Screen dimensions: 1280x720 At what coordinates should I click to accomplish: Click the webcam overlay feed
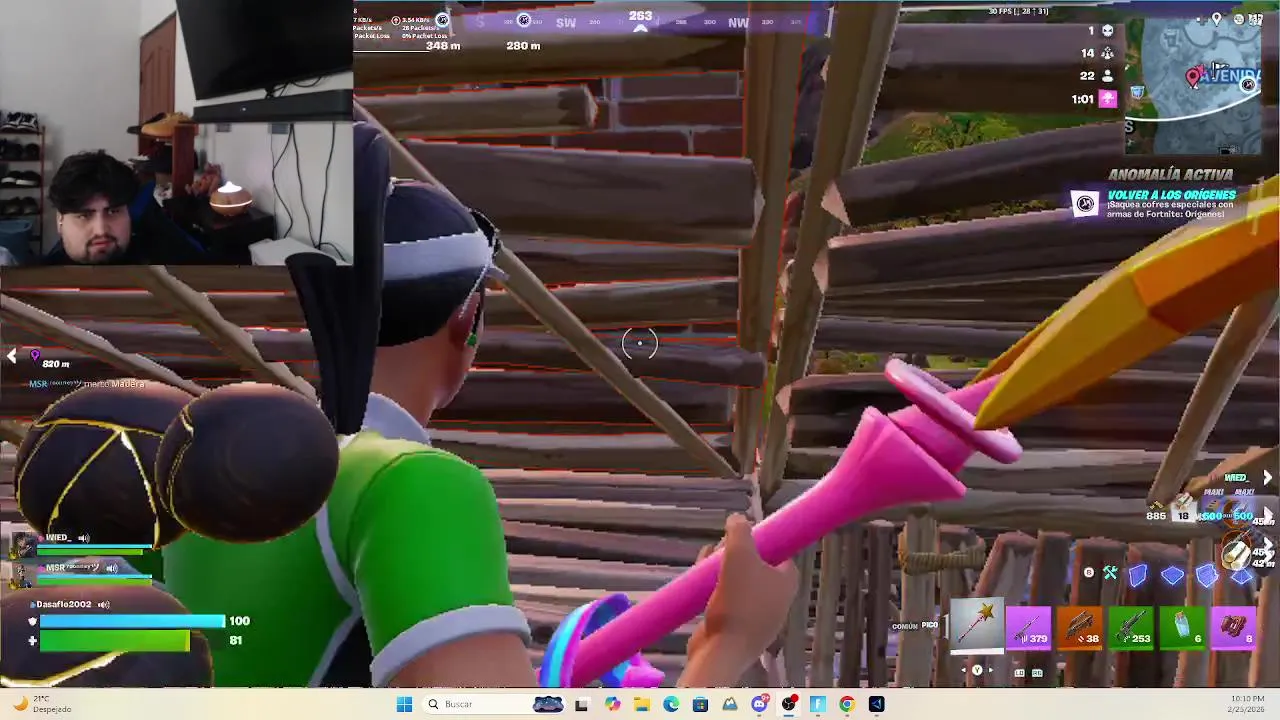(176, 132)
